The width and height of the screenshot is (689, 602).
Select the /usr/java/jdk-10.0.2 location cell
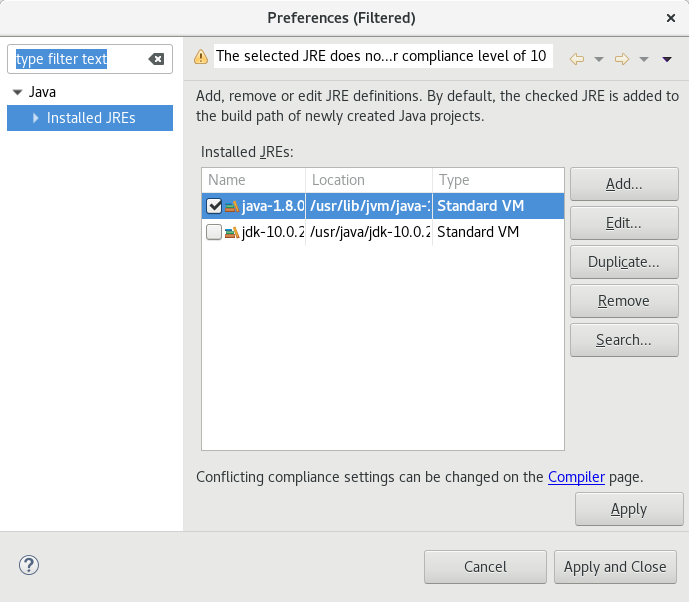click(x=369, y=232)
